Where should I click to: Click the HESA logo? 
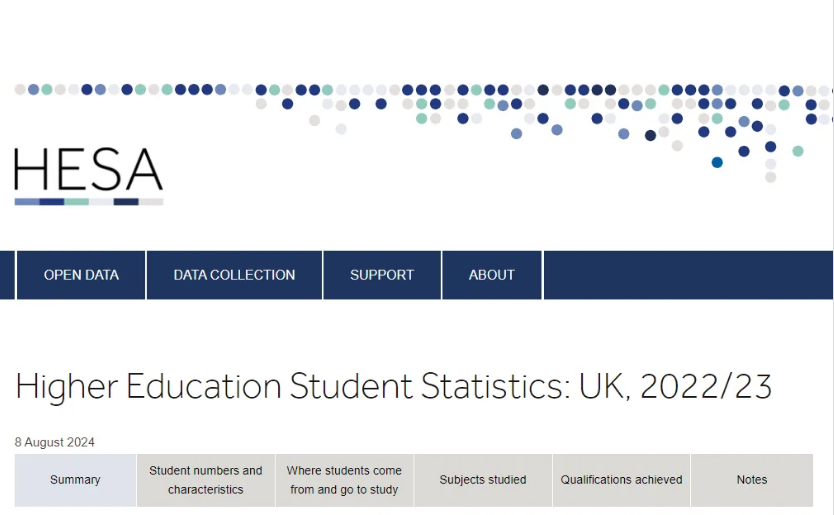coord(88,170)
